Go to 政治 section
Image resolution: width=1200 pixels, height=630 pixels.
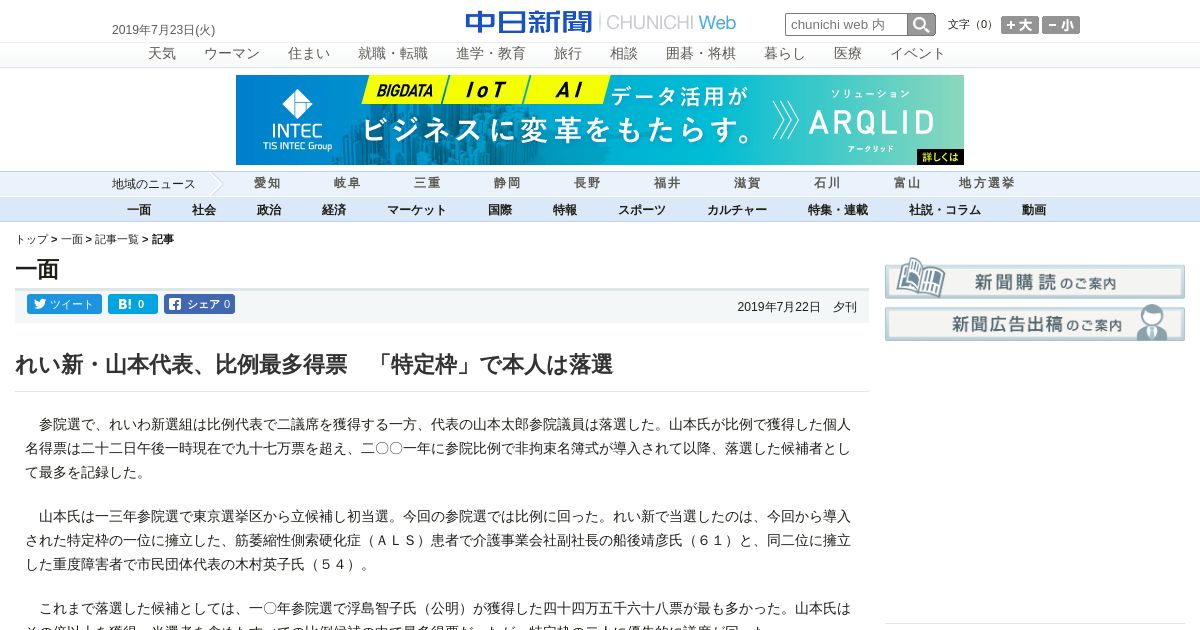269,210
